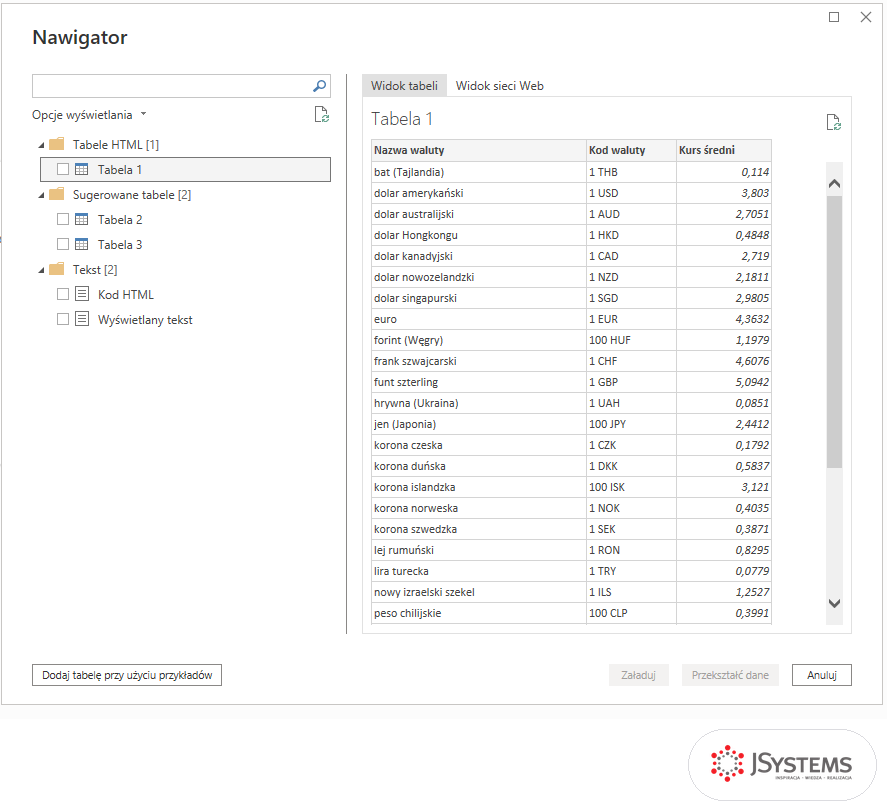Click the Załaduj button
887x811 pixels.
tap(639, 675)
